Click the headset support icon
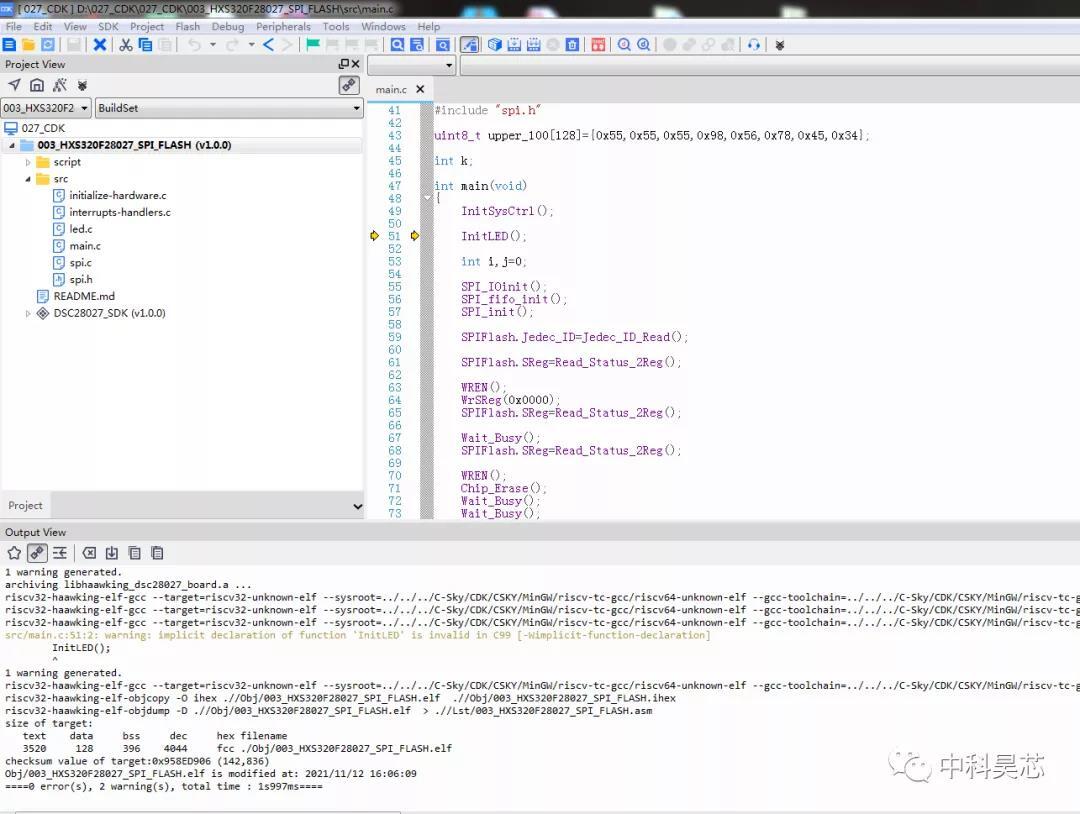 [754, 45]
